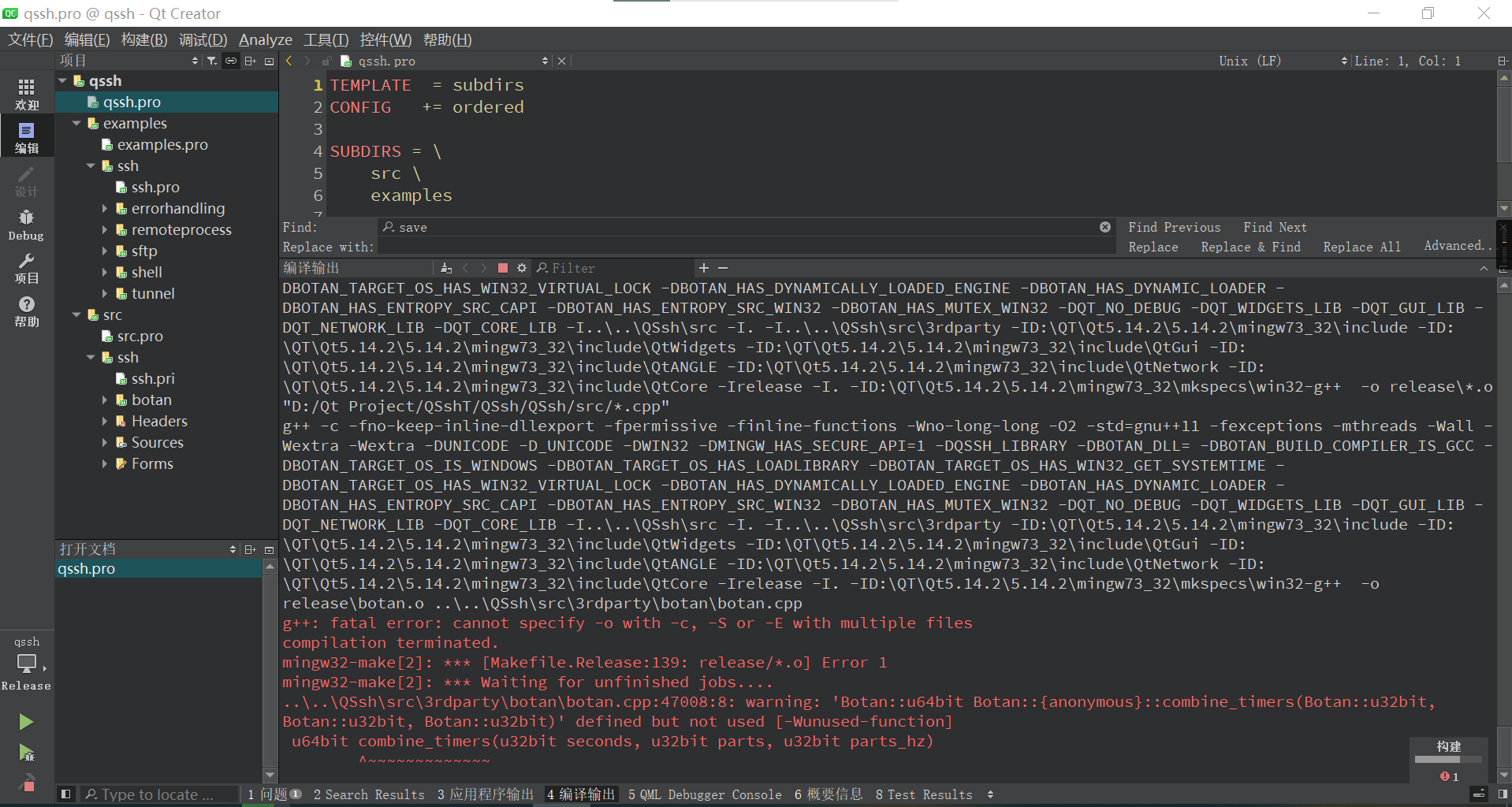Switch to 1 问题 issues pane
This screenshot has width=1512, height=807.
(x=274, y=794)
